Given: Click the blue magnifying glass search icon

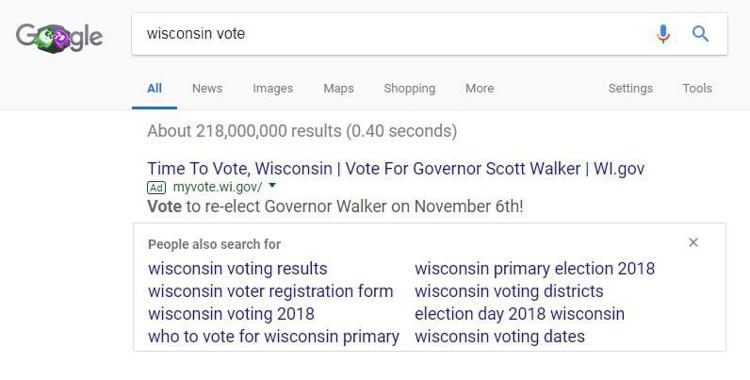Looking at the screenshot, I should (700, 34).
